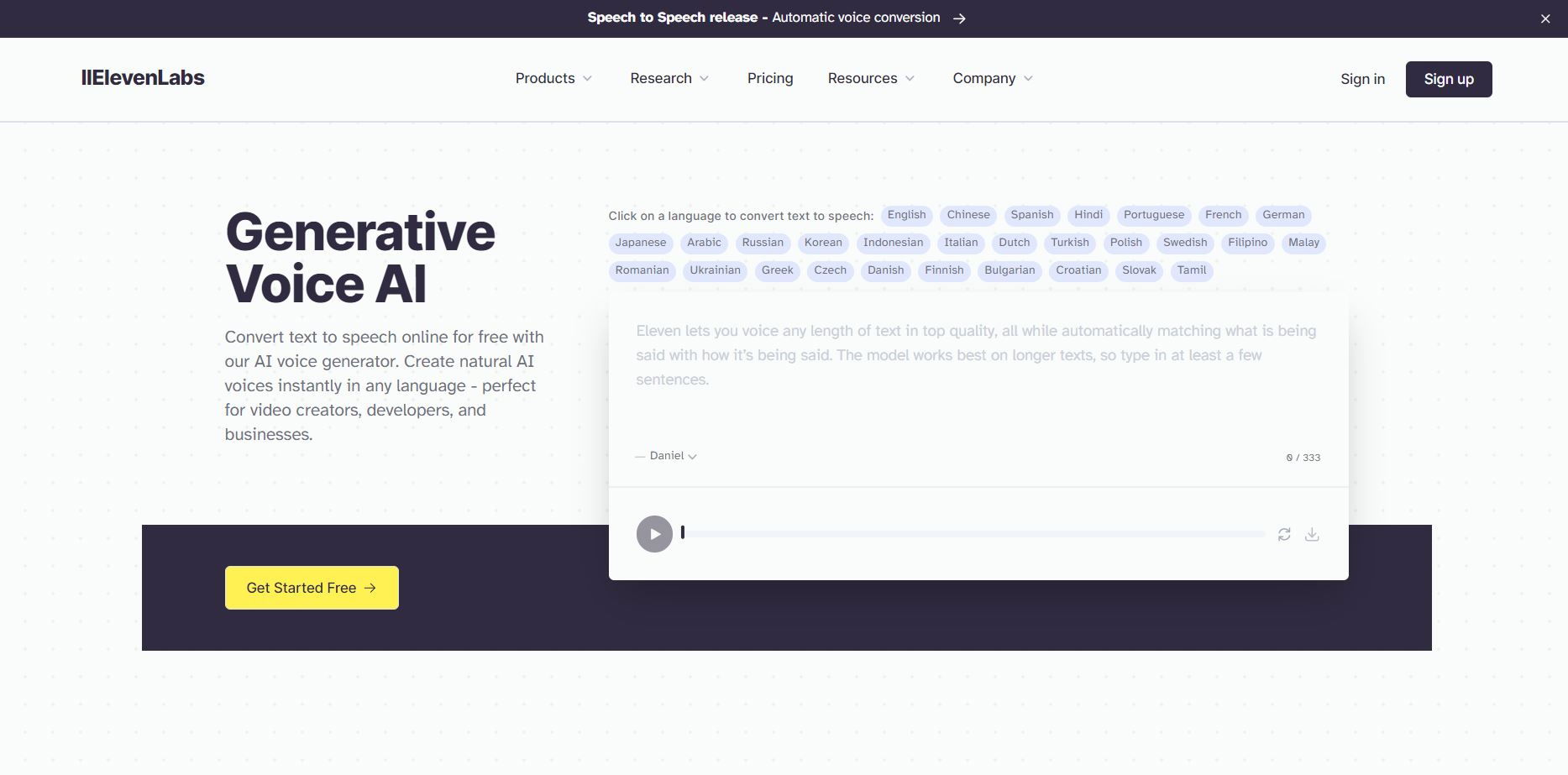Click the audio progress bar

[x=973, y=534]
